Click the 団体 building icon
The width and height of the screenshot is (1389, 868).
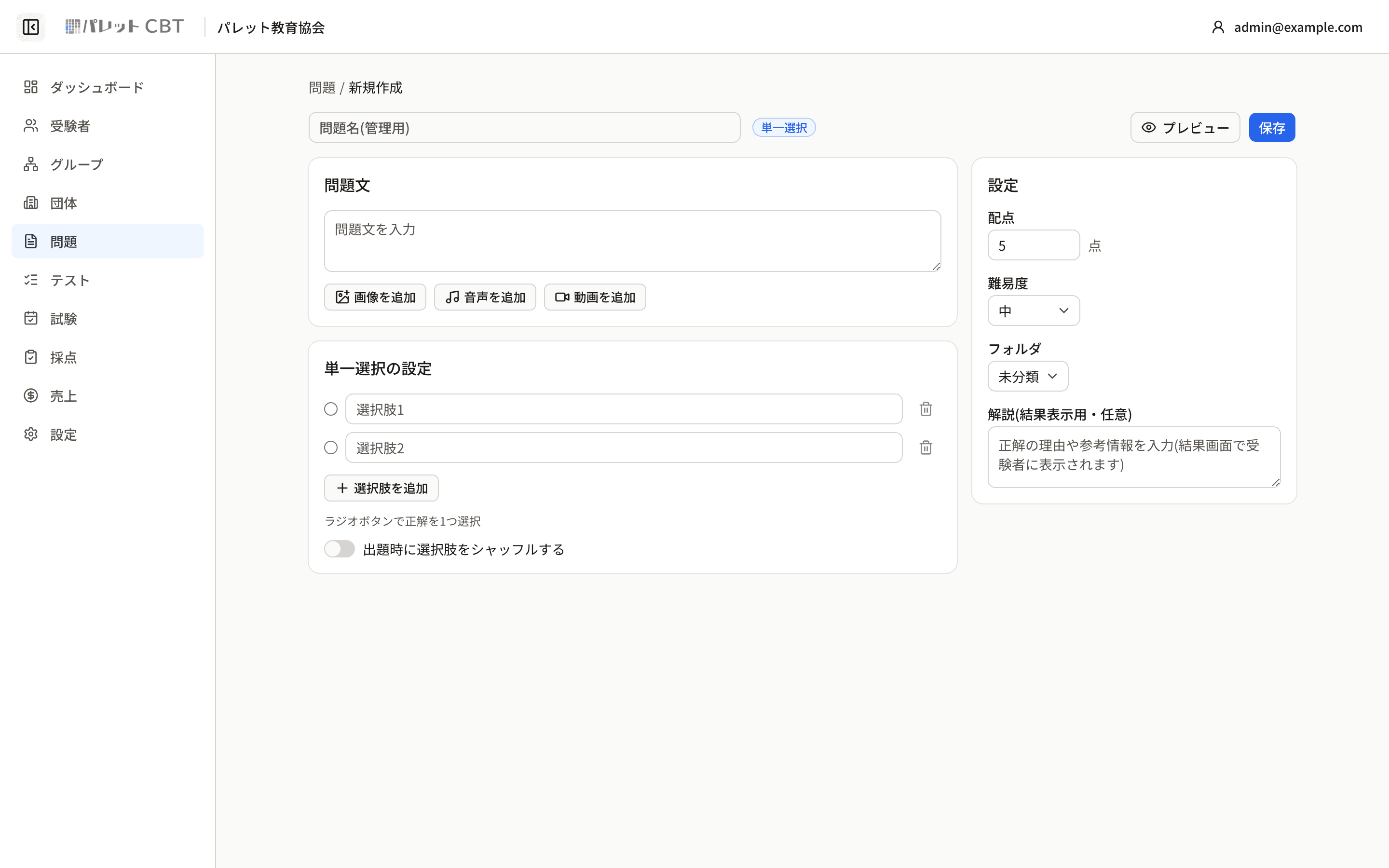pos(31,203)
